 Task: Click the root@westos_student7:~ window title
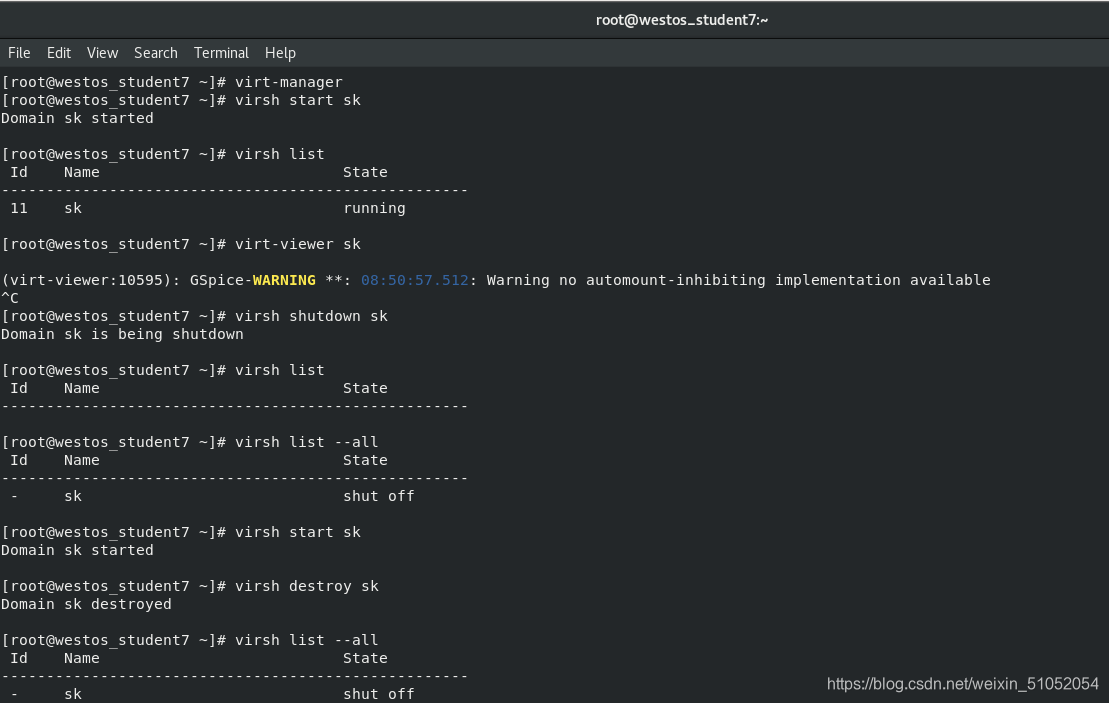click(x=682, y=20)
